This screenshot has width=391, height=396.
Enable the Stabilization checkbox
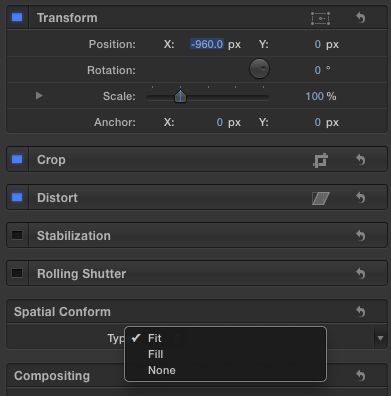tap(17, 235)
